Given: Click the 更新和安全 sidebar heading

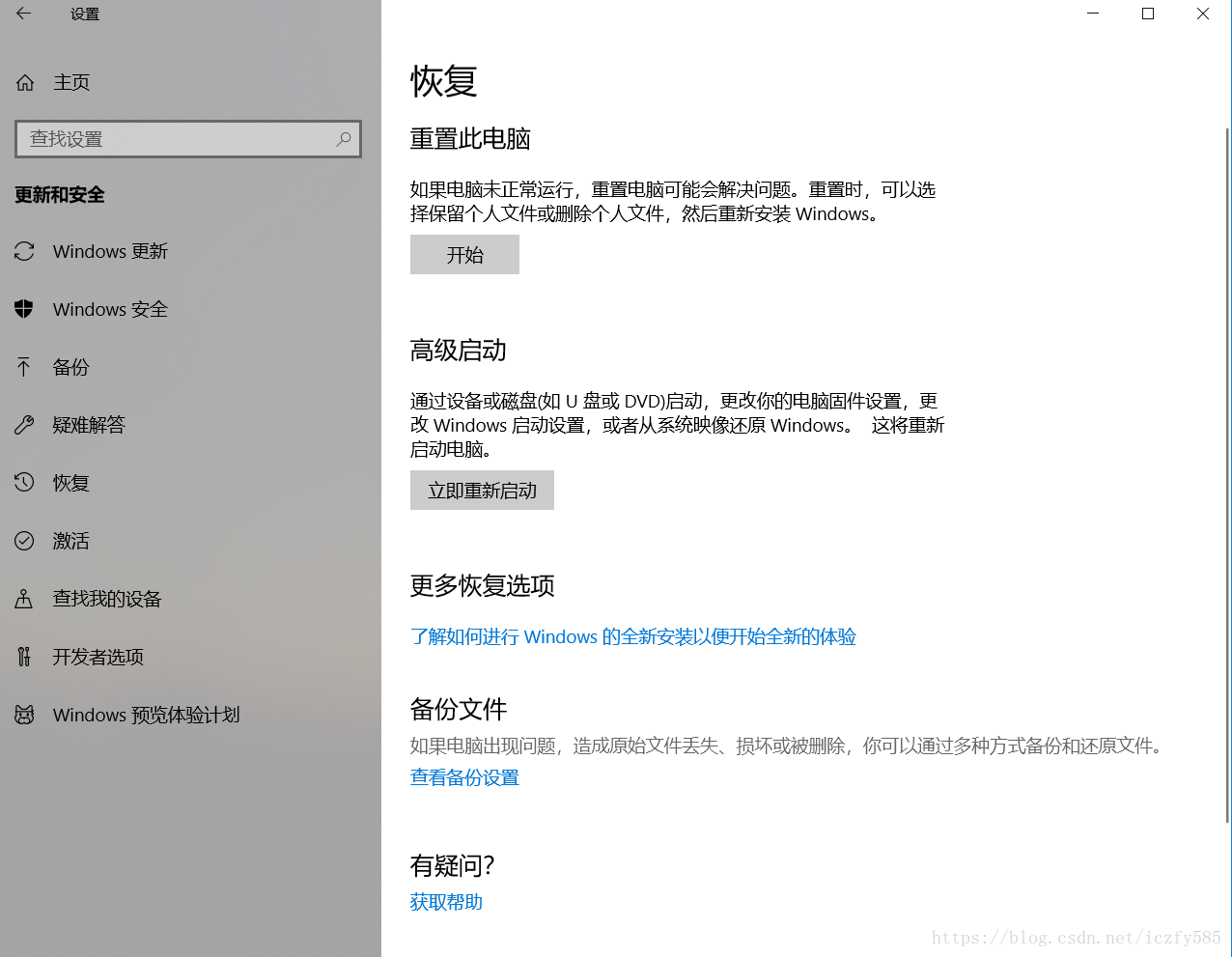Looking at the screenshot, I should coord(60,195).
